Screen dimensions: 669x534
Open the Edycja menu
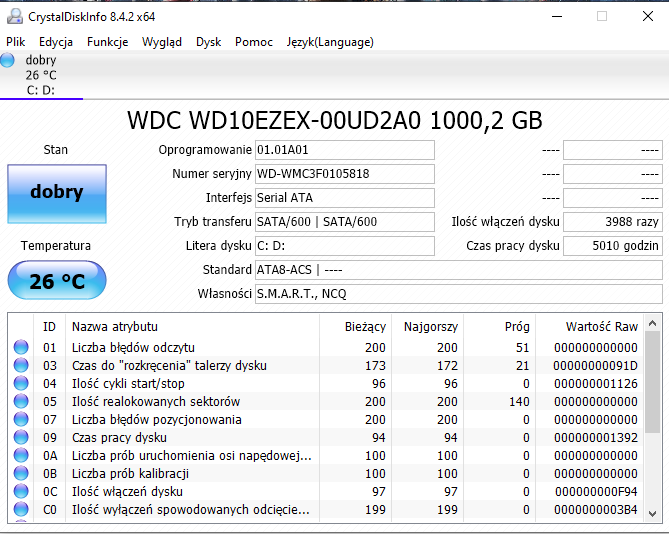[x=56, y=42]
